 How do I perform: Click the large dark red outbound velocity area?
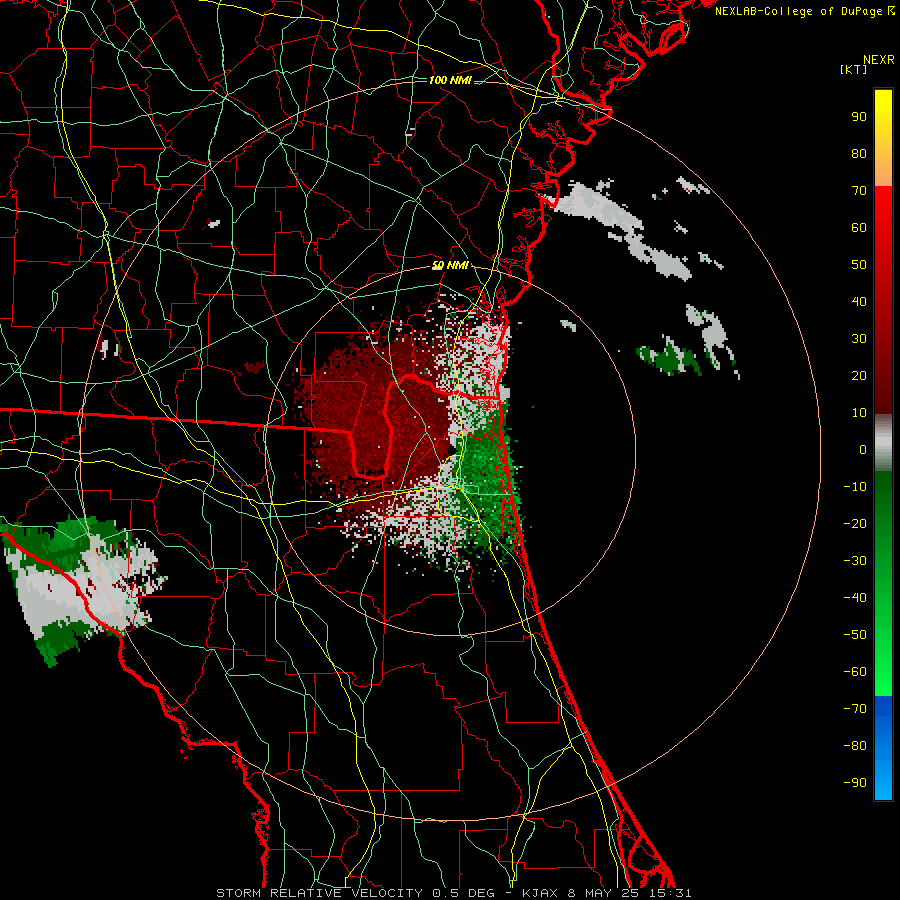373,419
